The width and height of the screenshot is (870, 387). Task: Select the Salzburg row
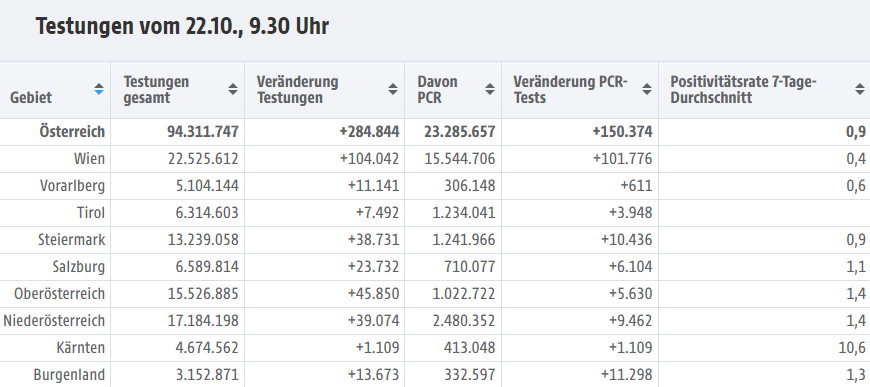pos(435,267)
